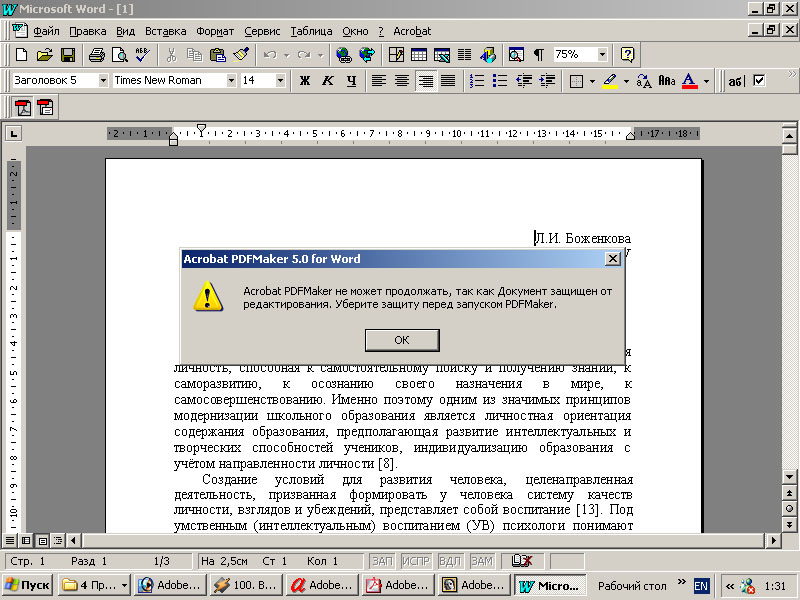Toggle the bulleted list button
The width and height of the screenshot is (800, 600).
(500, 81)
